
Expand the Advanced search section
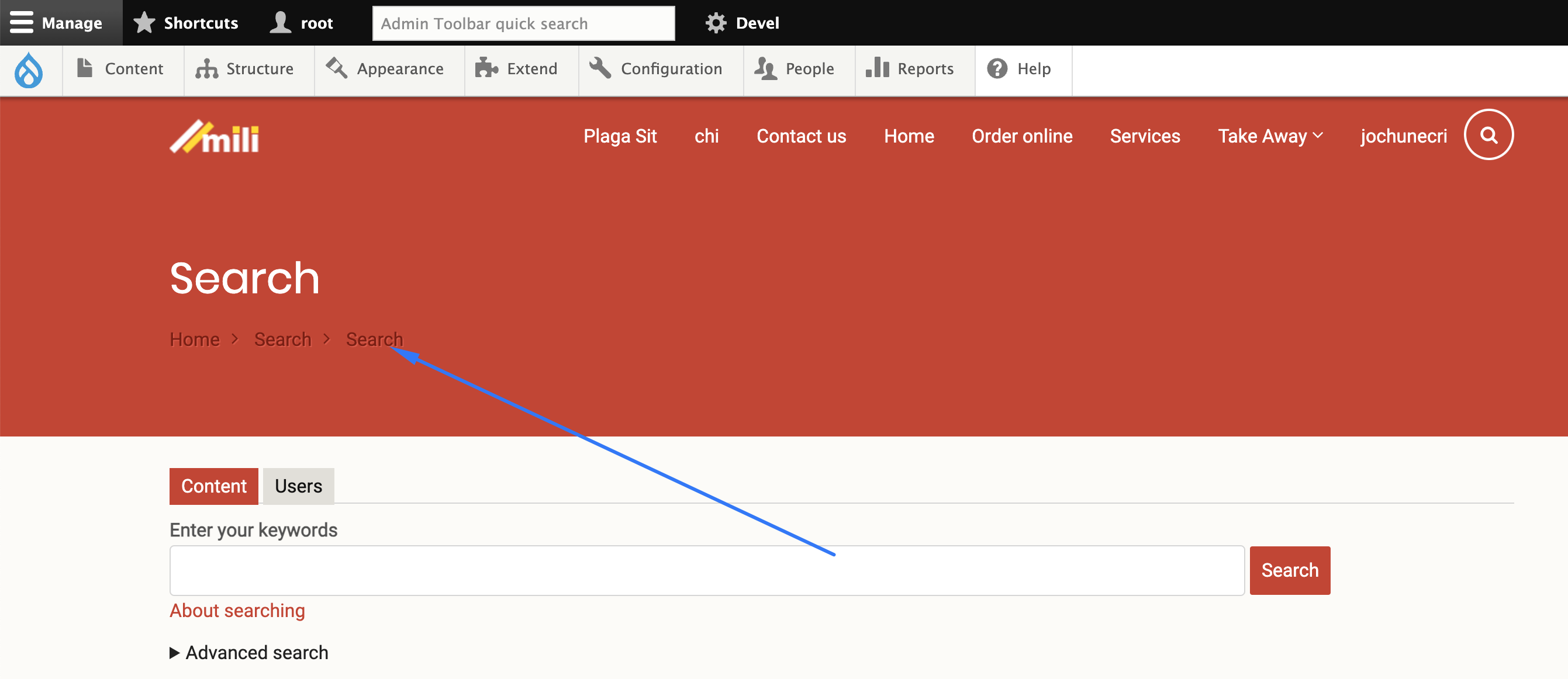click(x=249, y=652)
